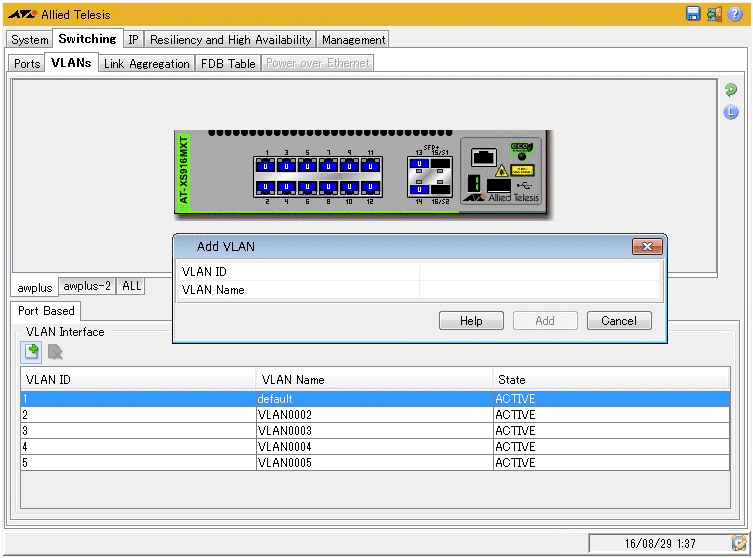
Task: Select SFP+ port 13 on the switch
Action: point(420,165)
